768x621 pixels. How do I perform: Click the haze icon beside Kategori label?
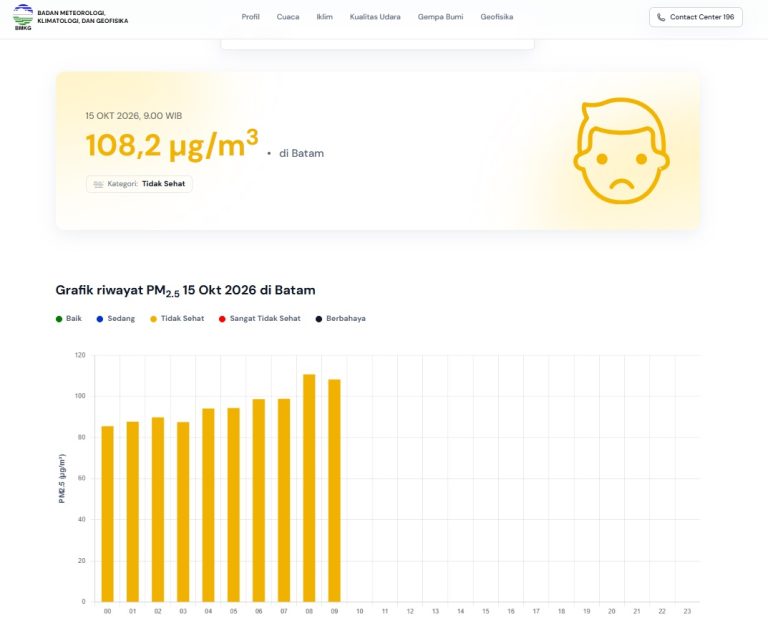tap(98, 184)
